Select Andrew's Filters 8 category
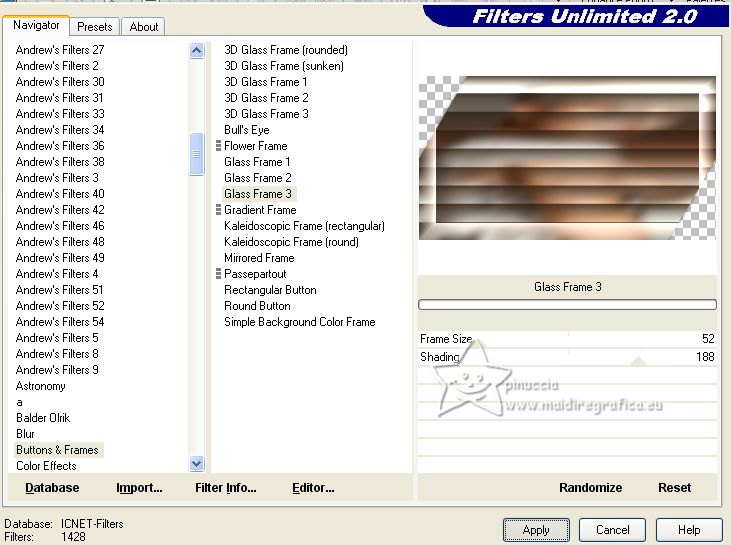Viewport: 731px width, 545px height. [57, 354]
